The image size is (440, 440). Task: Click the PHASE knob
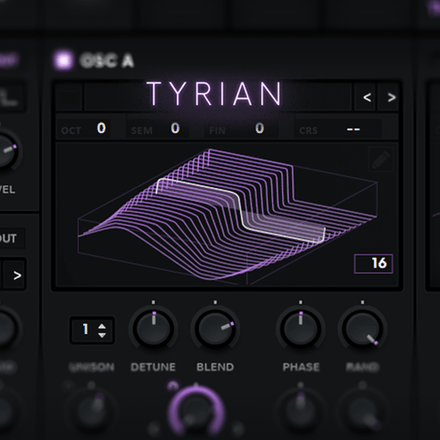point(301,328)
